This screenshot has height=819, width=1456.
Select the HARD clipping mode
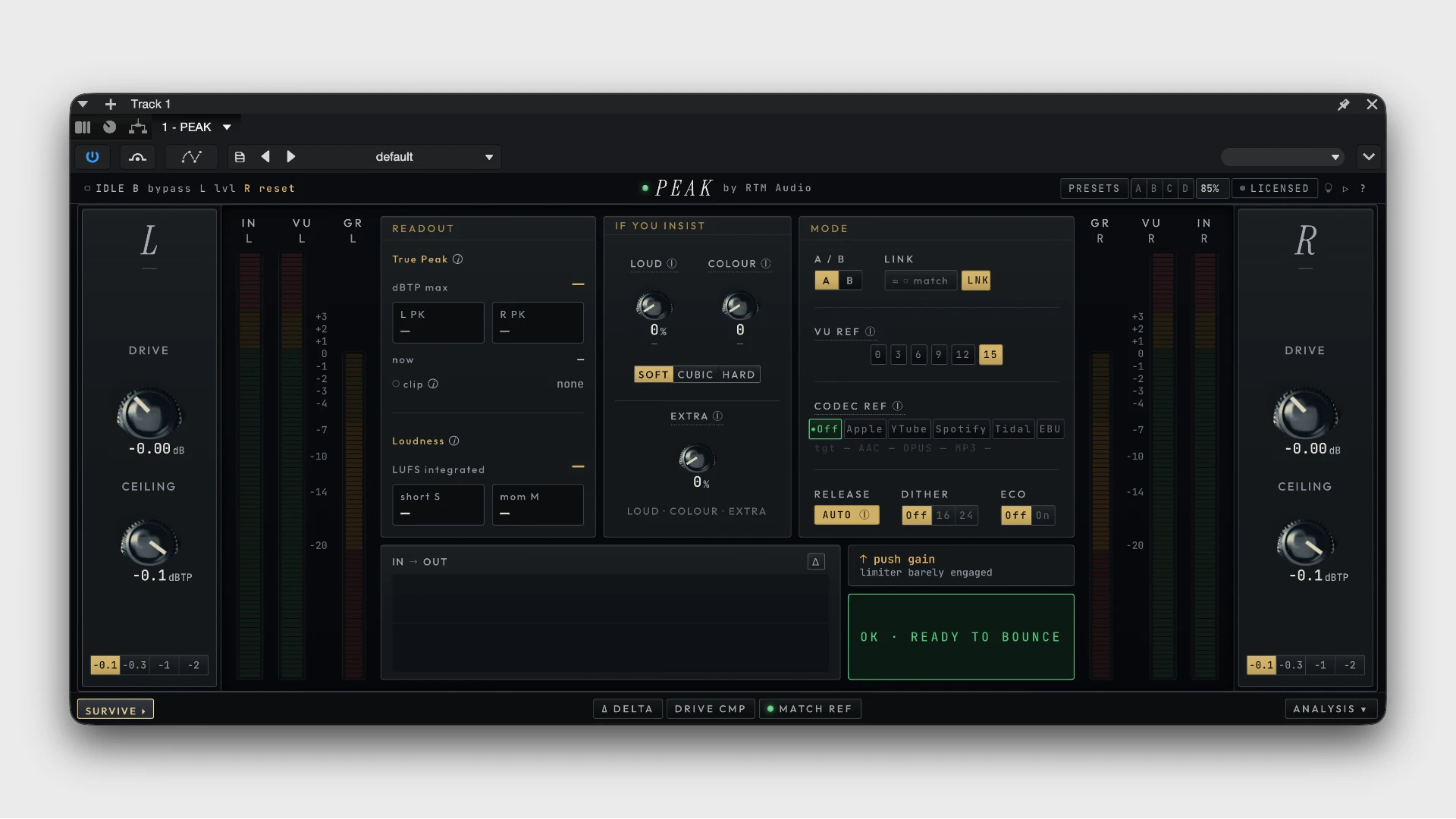click(x=739, y=375)
